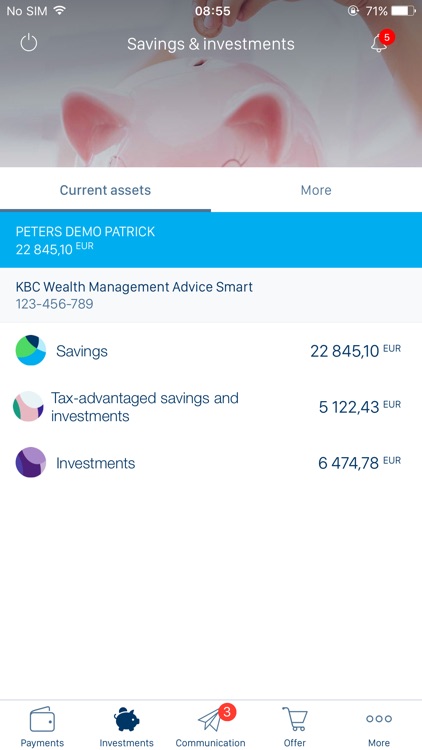
Task: Open the Payments wallet icon
Action: pos(42,719)
